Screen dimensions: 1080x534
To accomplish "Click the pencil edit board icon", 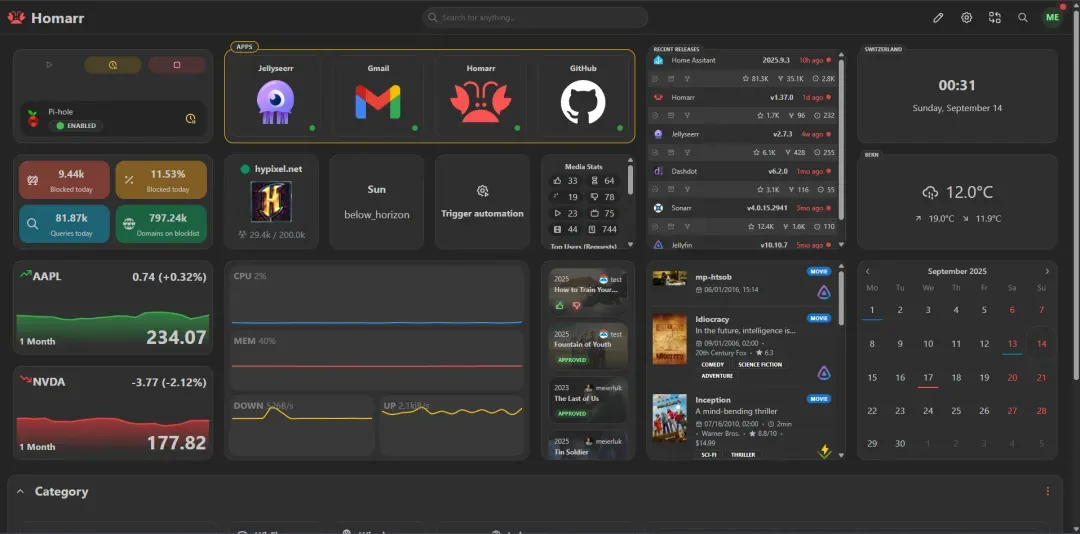I will pyautogui.click(x=938, y=17).
